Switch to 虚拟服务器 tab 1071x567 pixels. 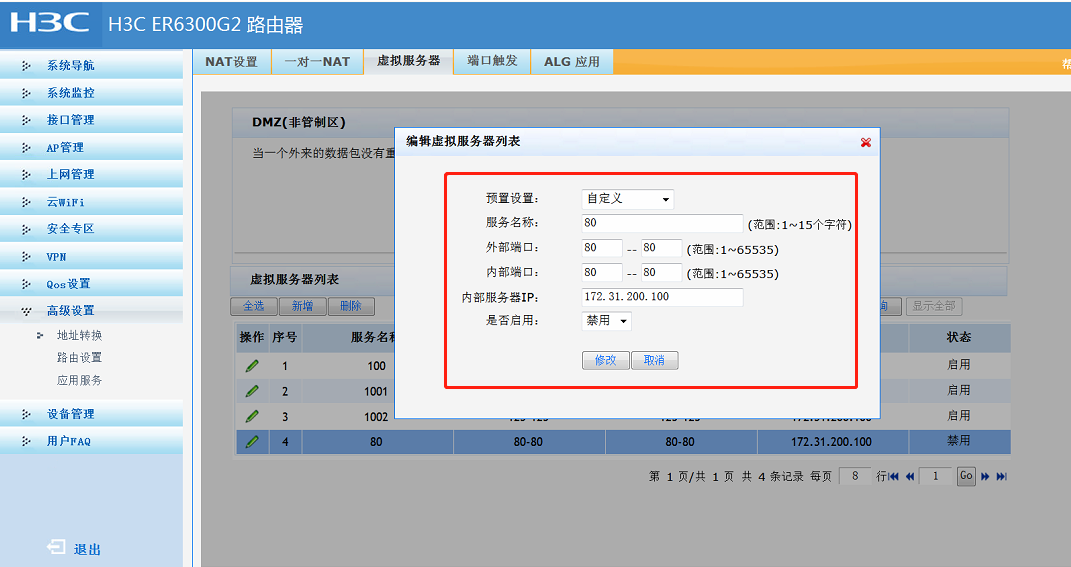408,61
